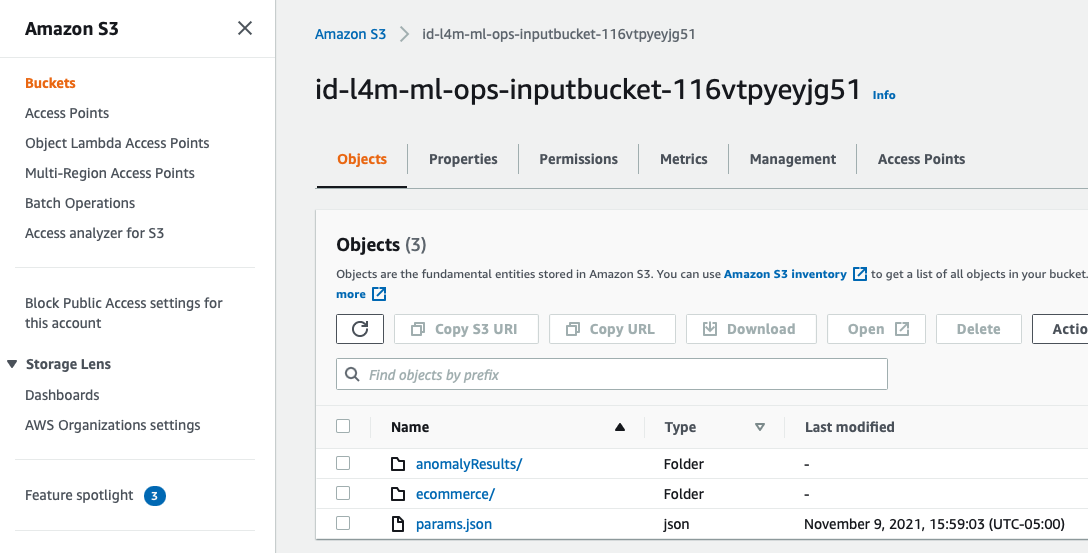The height and width of the screenshot is (553, 1088).
Task: Switch to the Objects tab
Action: pyautogui.click(x=362, y=159)
